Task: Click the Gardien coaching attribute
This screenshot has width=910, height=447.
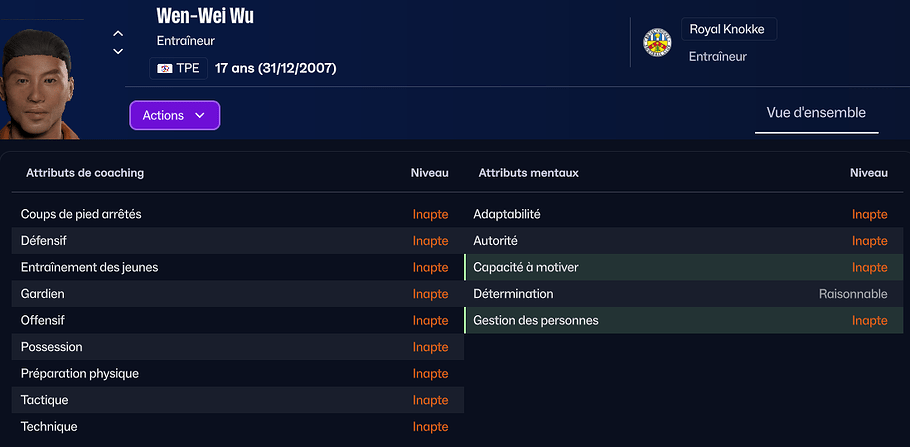Action: coord(45,294)
